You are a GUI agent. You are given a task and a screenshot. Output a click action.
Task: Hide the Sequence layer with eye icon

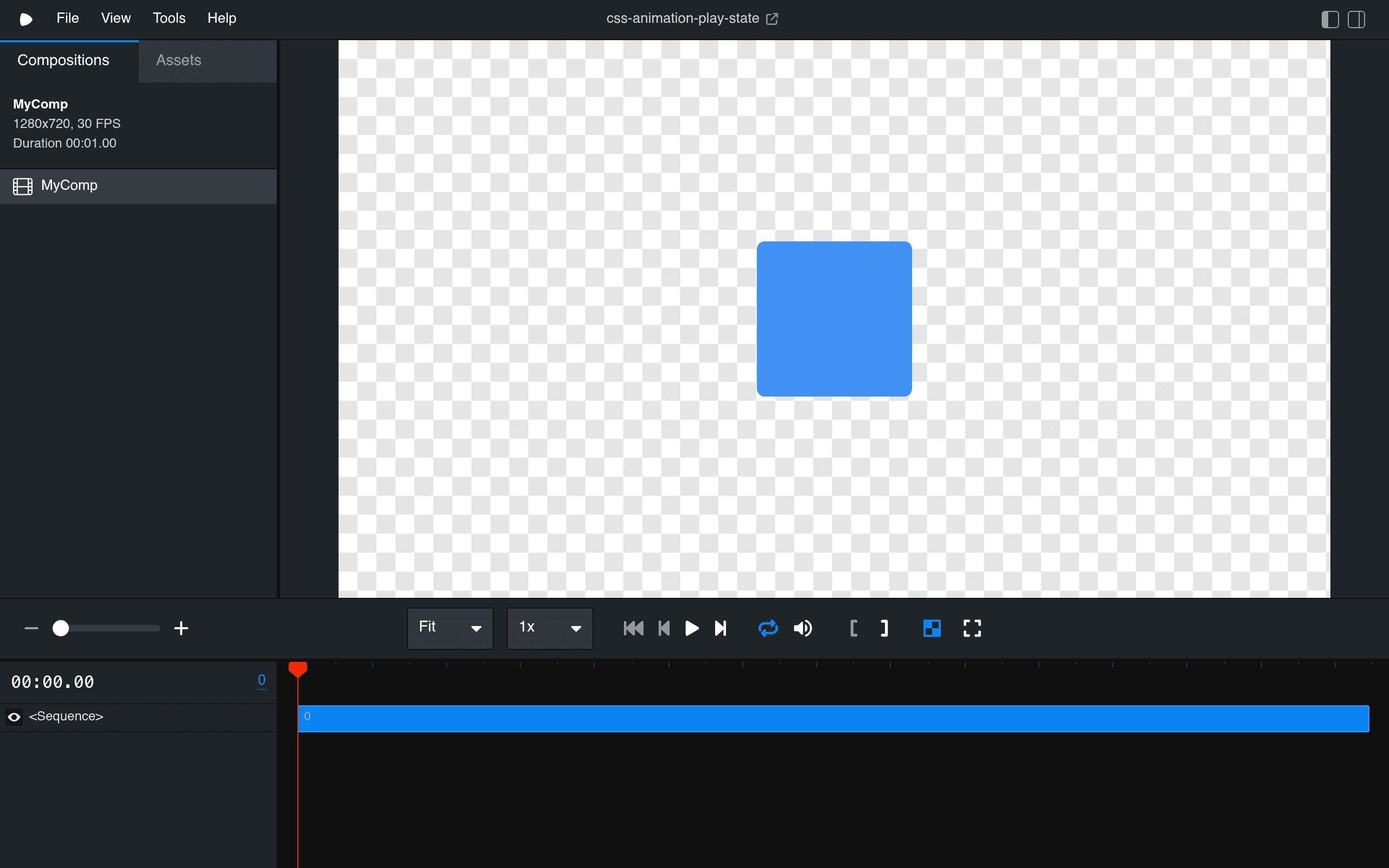[x=14, y=717]
